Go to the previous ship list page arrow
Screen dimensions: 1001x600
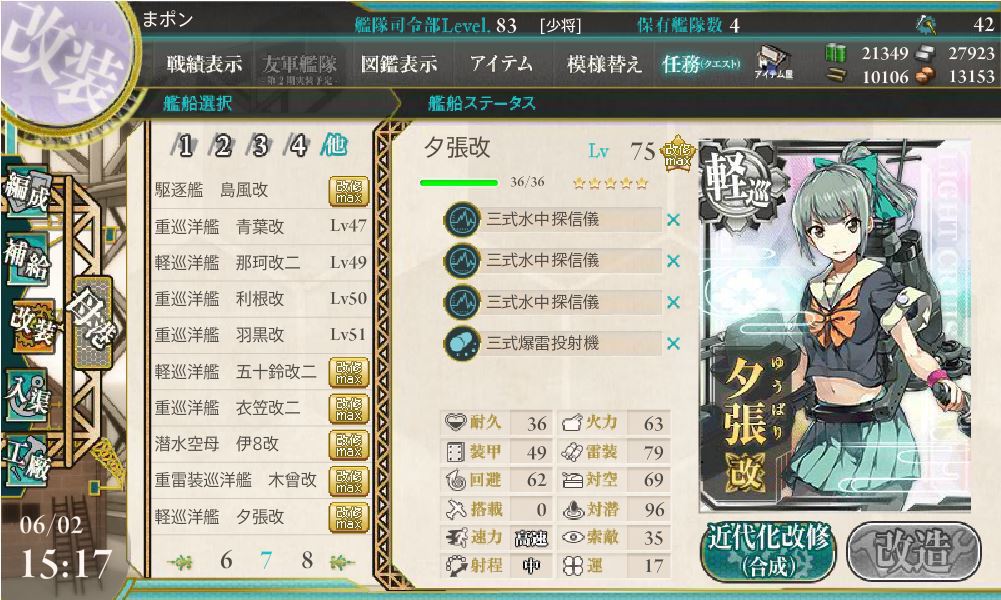(x=181, y=562)
